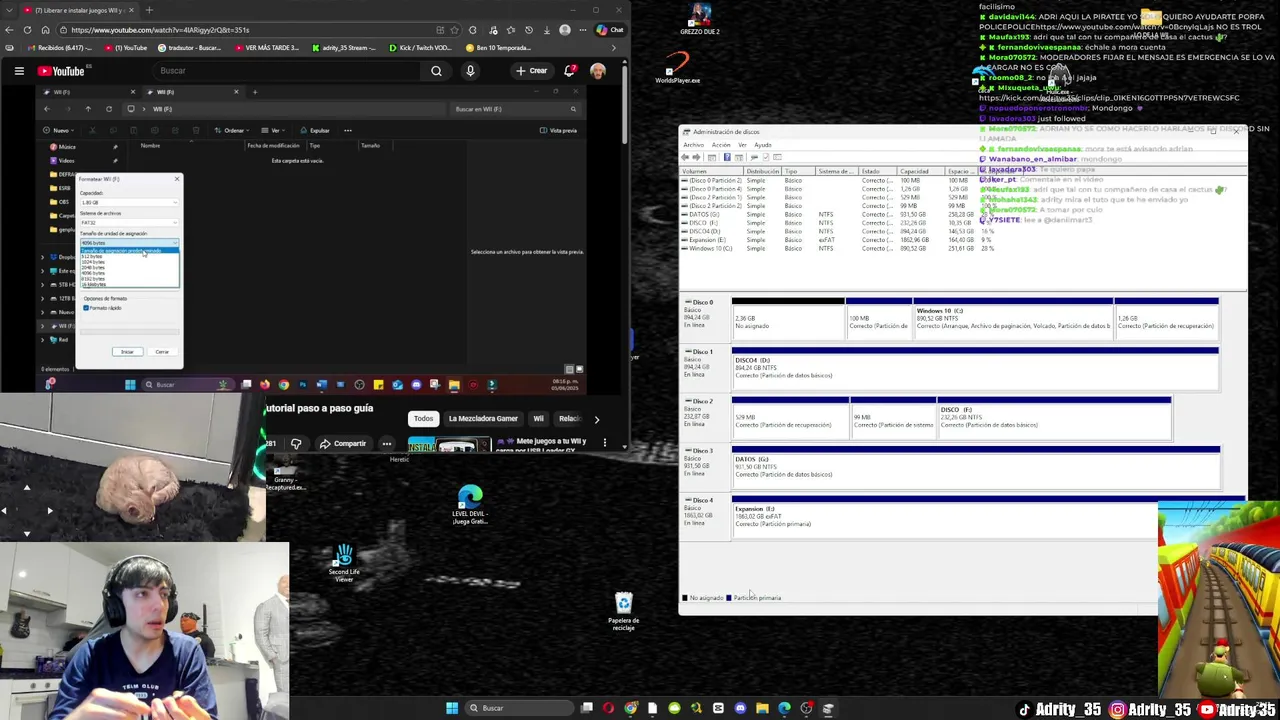Open the Nuevo dropdown in the video's Explorer
1280x720 pixels.
60,130
